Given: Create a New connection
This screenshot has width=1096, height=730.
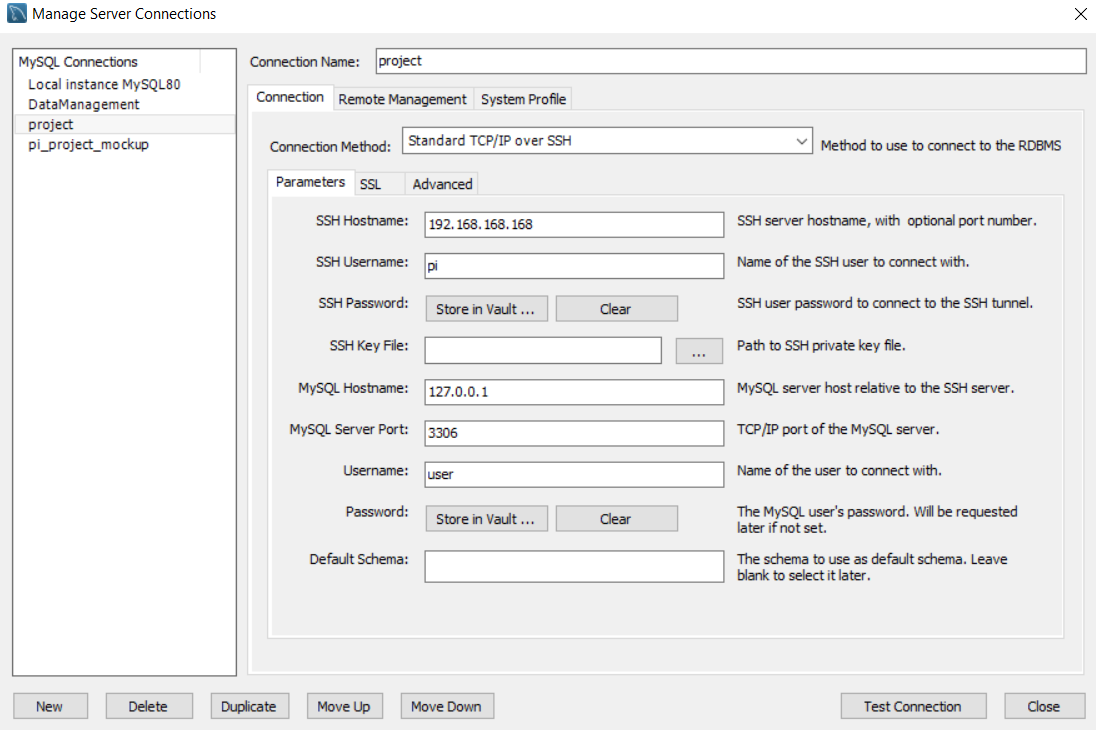Looking at the screenshot, I should (50, 706).
